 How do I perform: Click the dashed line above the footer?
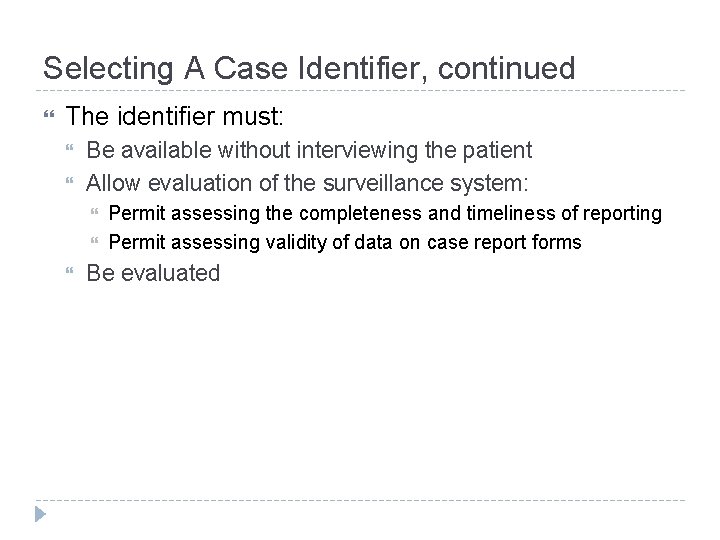360,501
